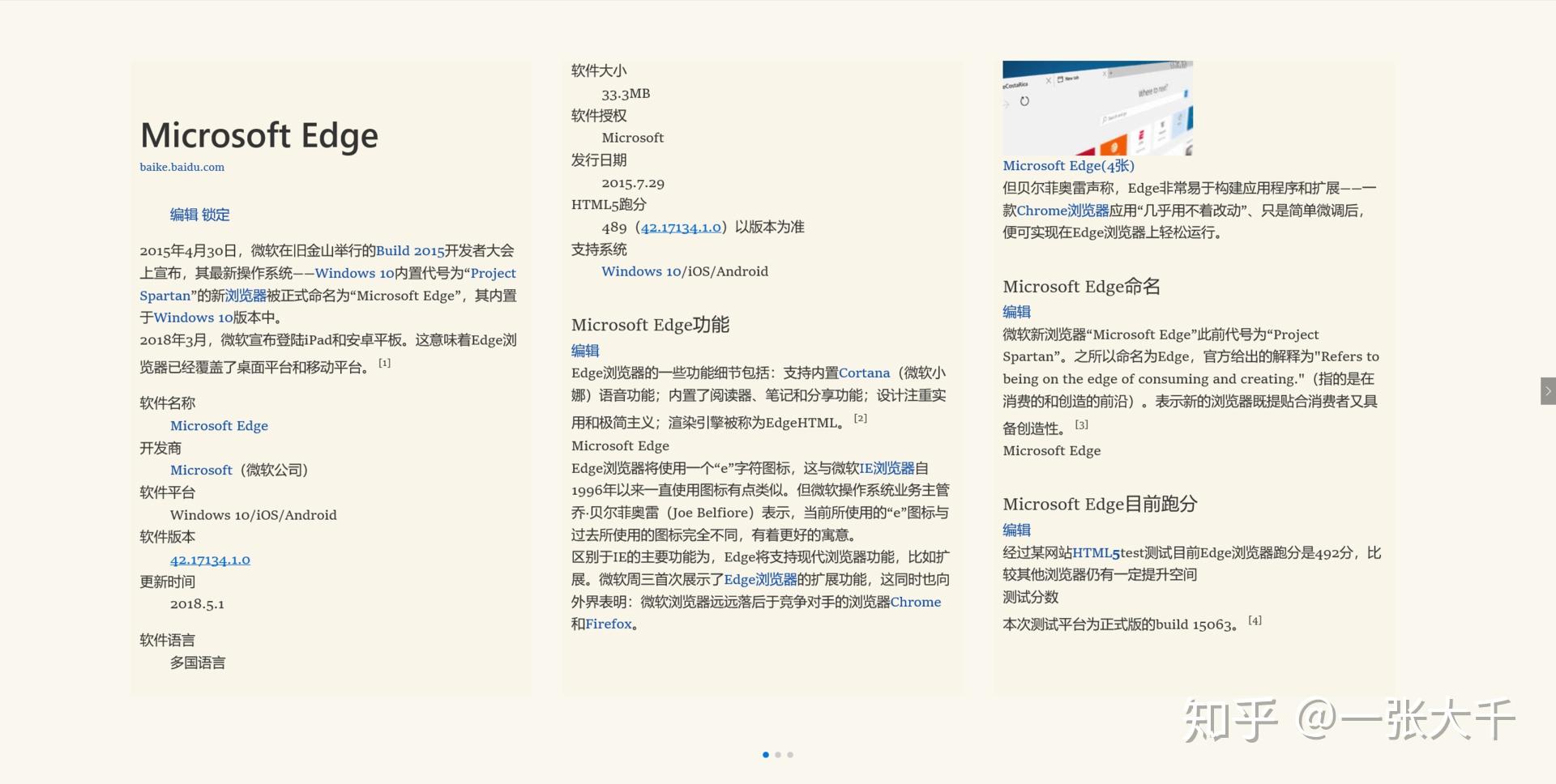Click the next page arrow on right edge
This screenshot has height=784, width=1556.
pos(1548,391)
